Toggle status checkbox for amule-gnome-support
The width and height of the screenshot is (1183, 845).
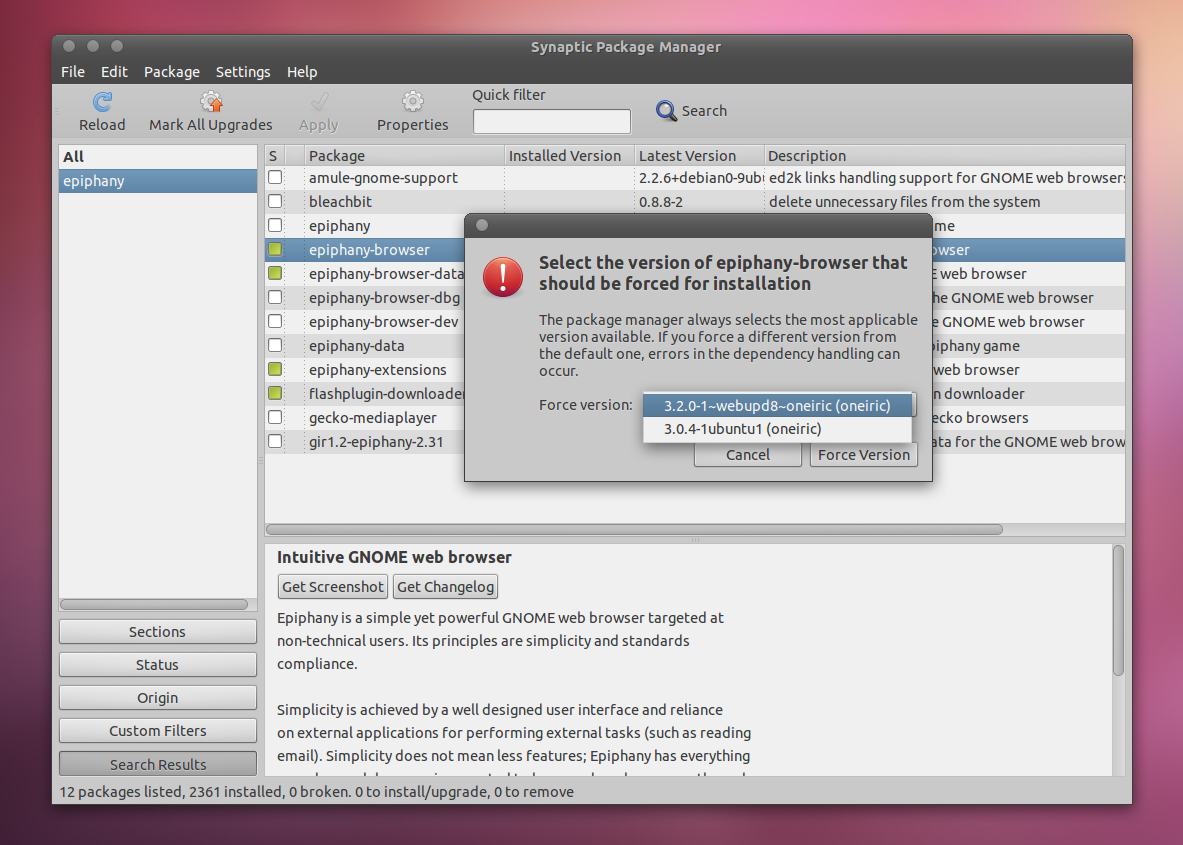point(275,177)
